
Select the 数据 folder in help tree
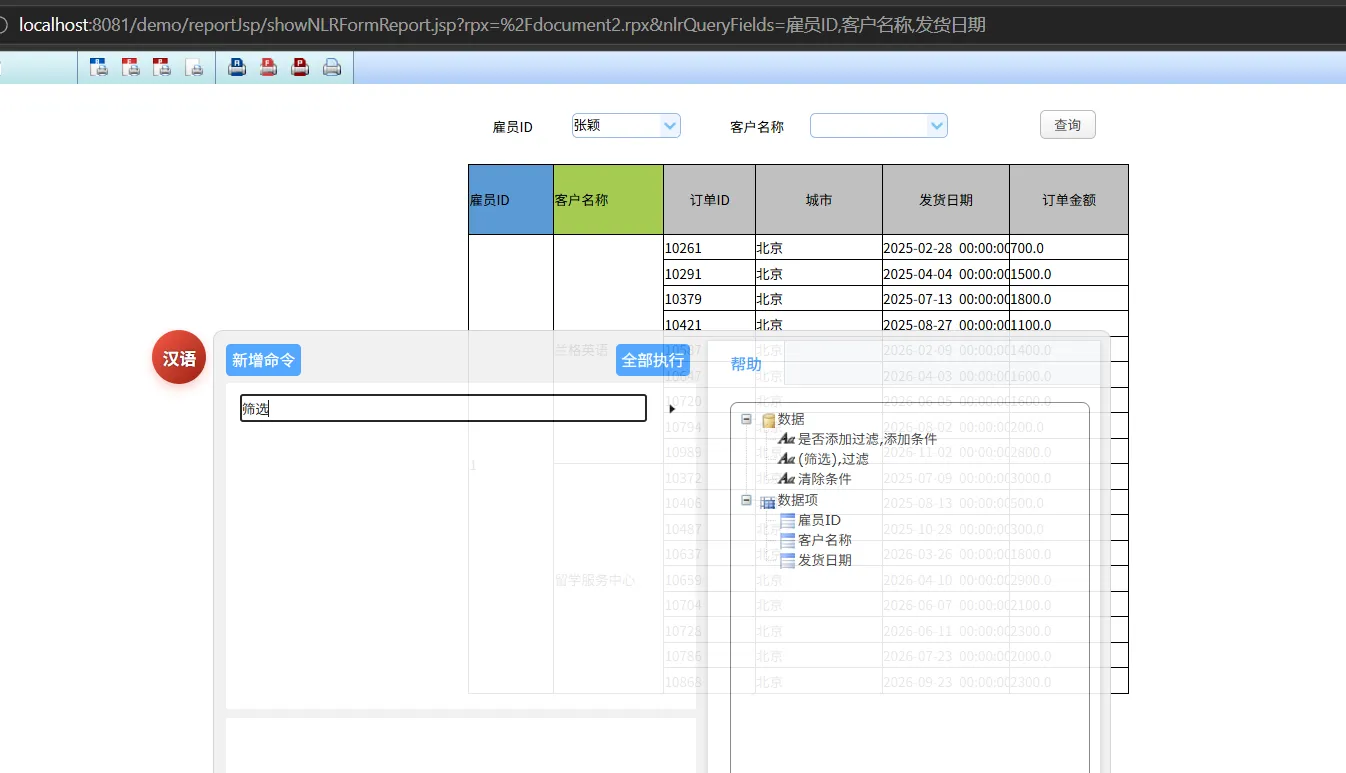[x=782, y=419]
